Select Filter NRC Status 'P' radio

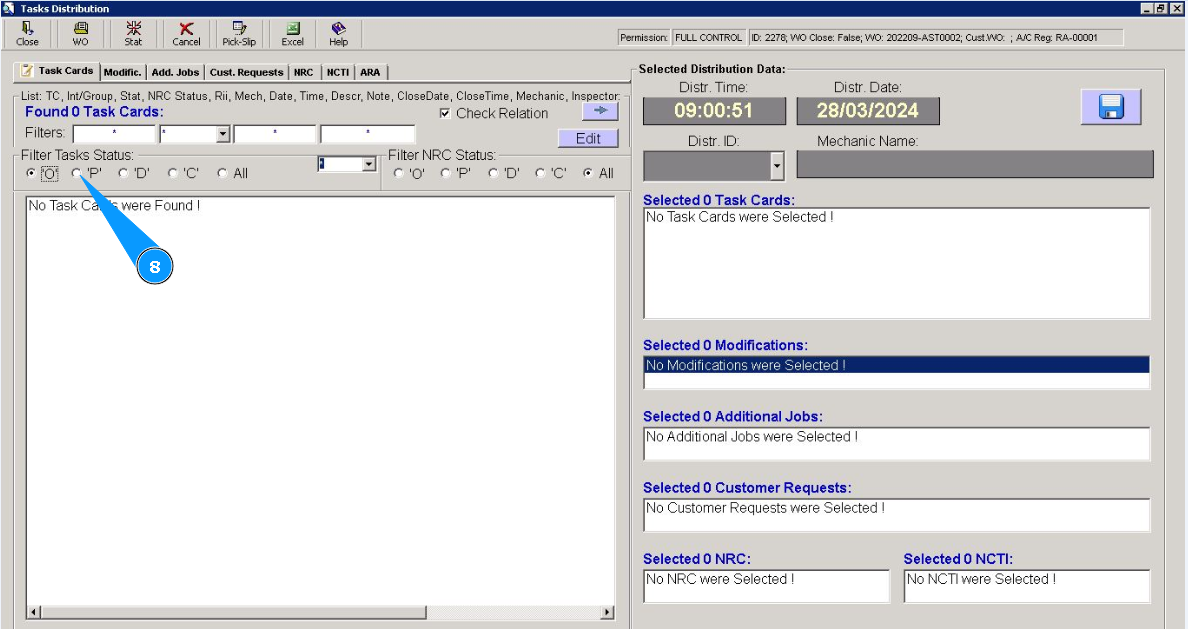click(446, 174)
